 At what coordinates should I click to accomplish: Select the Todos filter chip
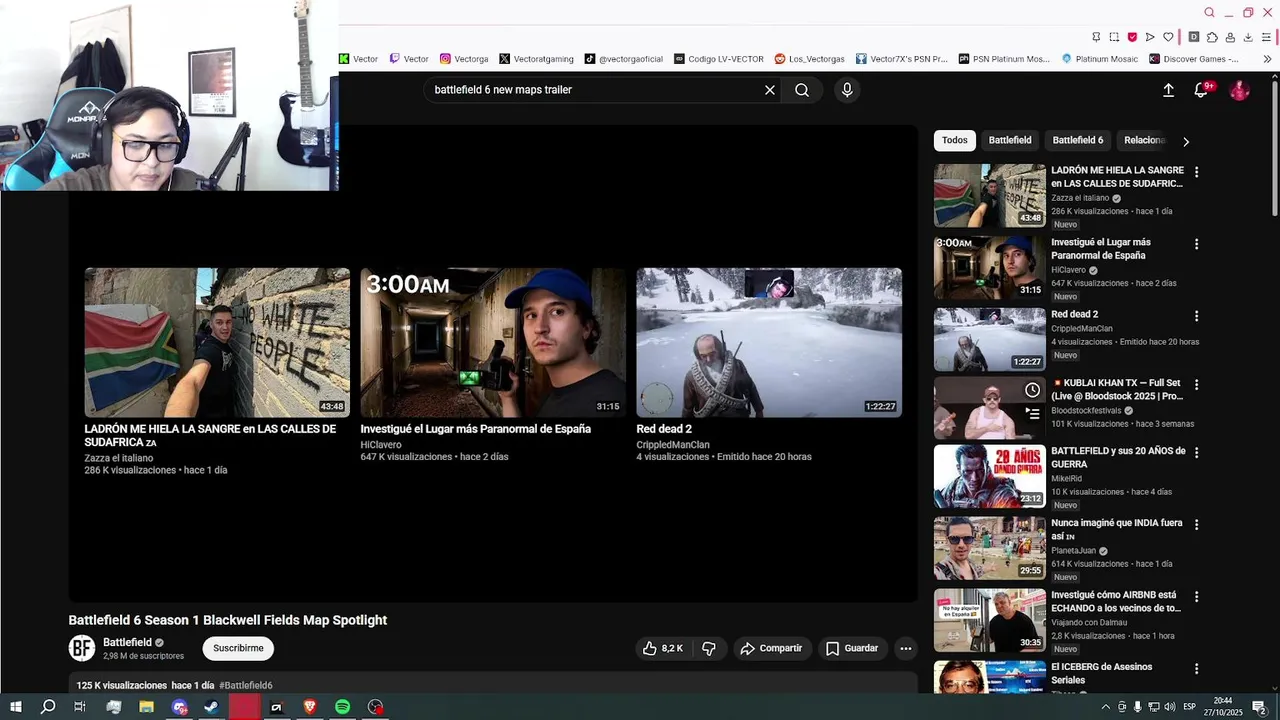955,140
